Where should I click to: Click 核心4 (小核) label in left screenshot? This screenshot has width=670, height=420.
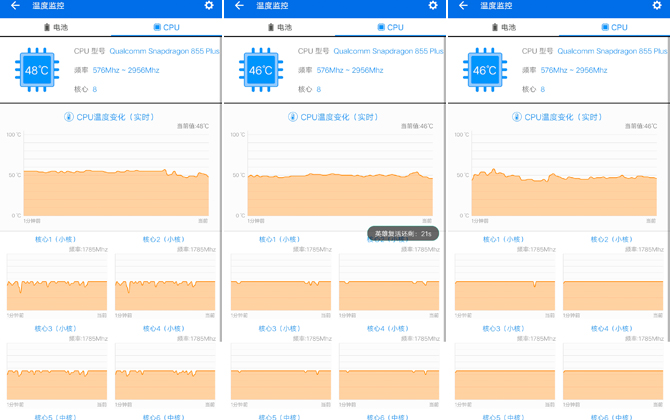(164, 329)
